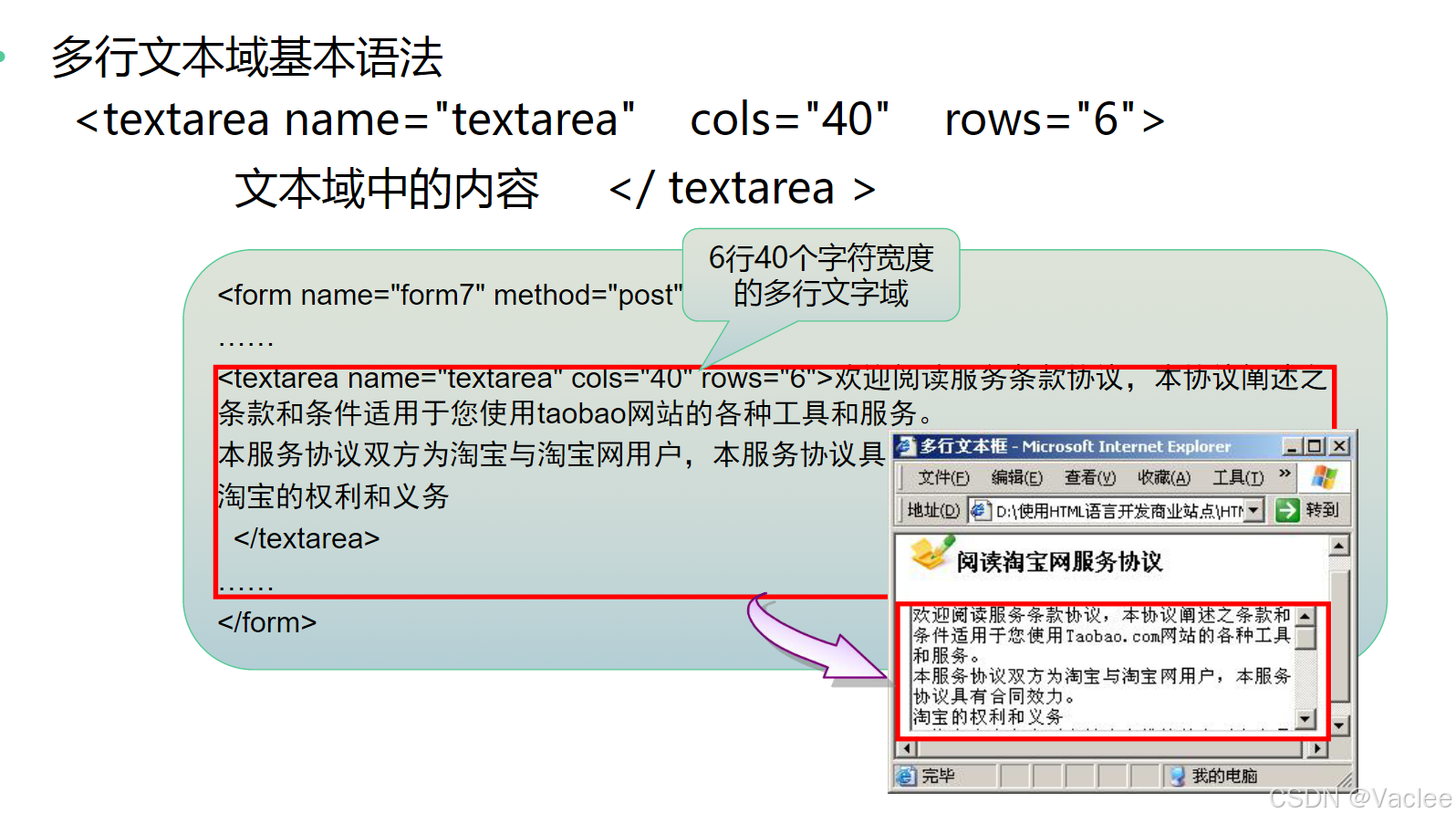The width and height of the screenshot is (1456, 823).
Task: Click the 完毕 status text
Action: (938, 776)
